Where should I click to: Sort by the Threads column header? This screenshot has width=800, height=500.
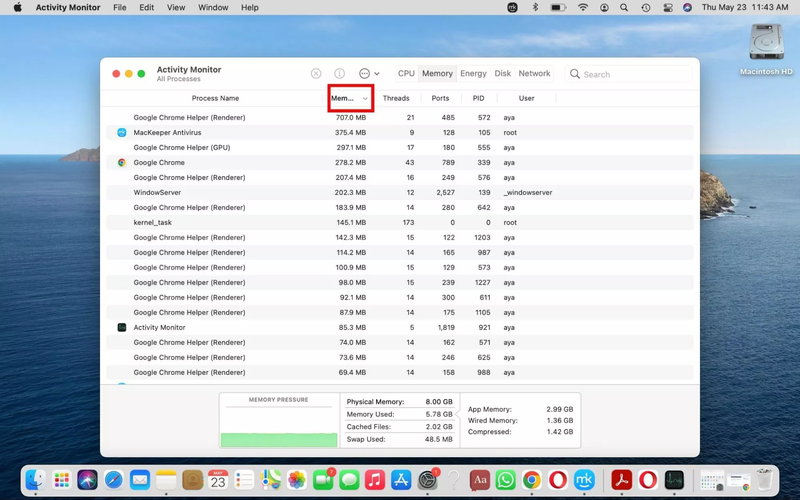(396, 98)
